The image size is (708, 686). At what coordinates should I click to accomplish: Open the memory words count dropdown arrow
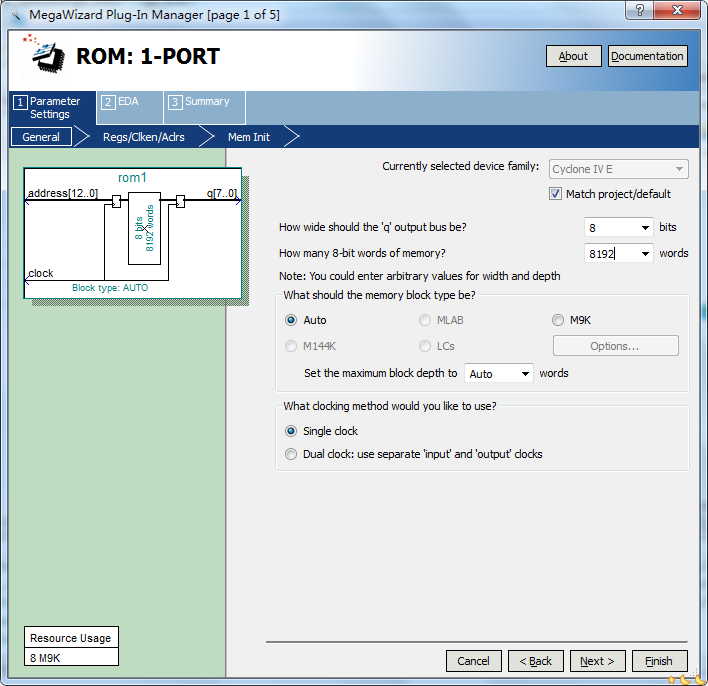pos(645,254)
